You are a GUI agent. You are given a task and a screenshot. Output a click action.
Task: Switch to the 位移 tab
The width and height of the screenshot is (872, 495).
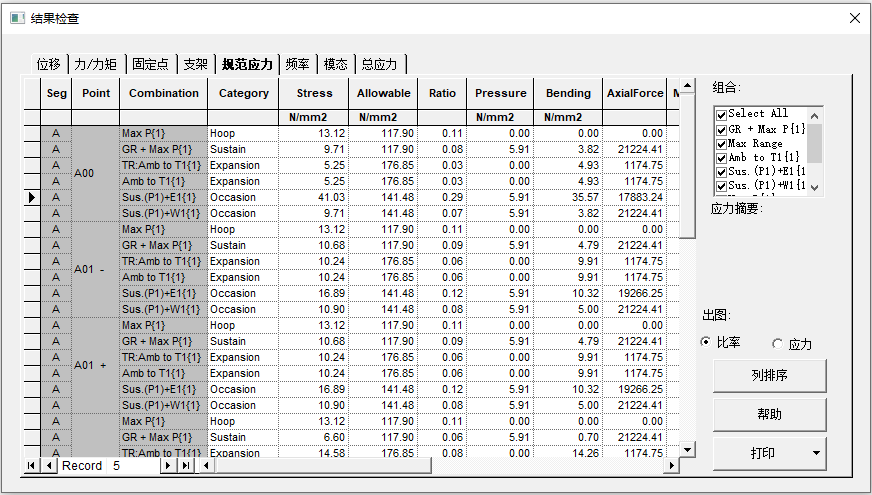48,64
